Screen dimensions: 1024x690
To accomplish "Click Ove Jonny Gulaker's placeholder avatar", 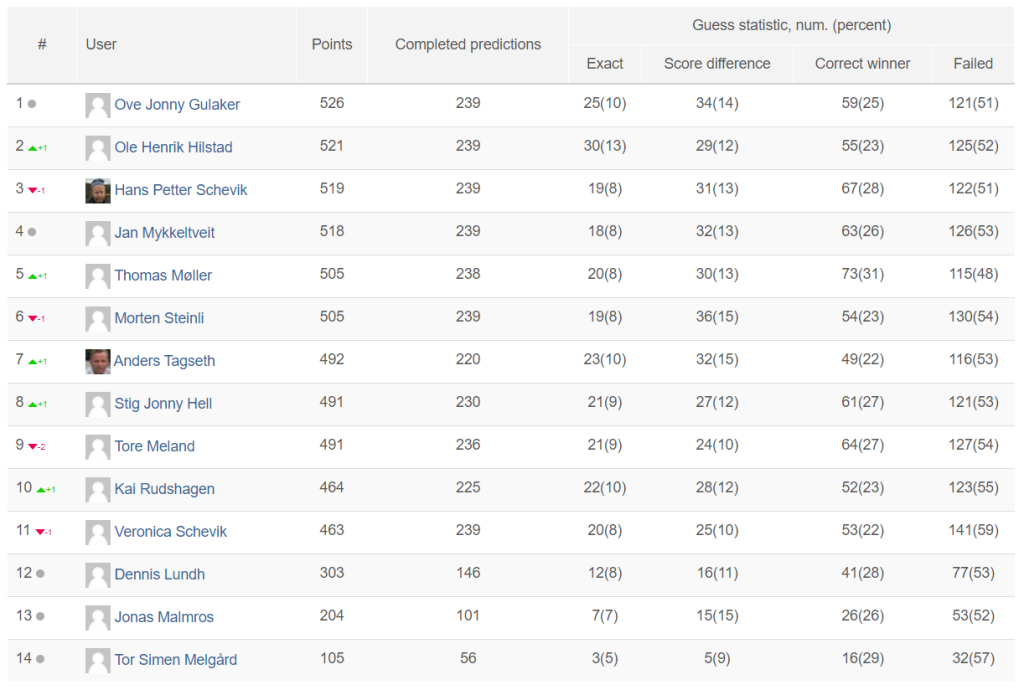I will pyautogui.click(x=98, y=105).
